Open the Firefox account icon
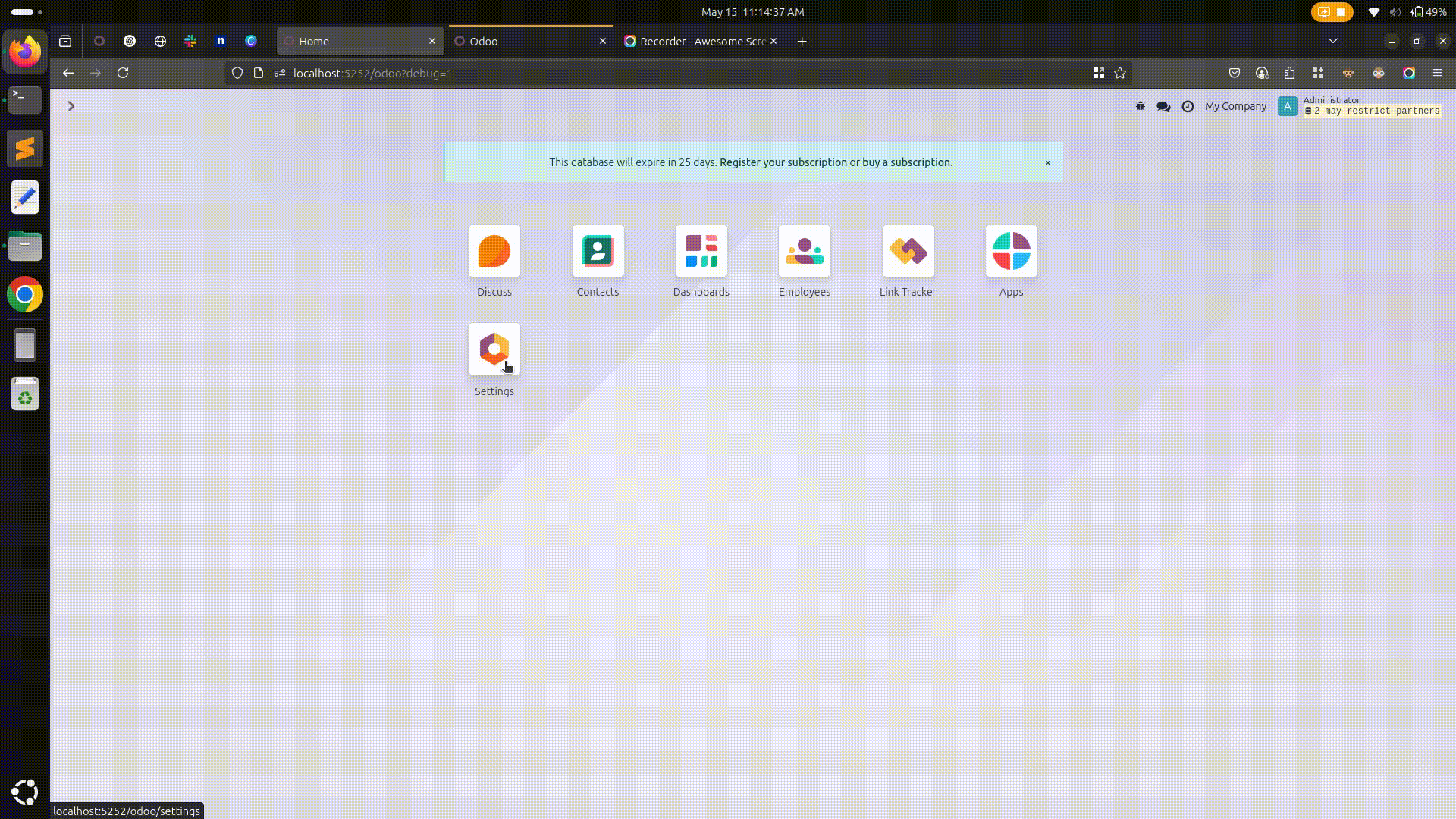 [x=1262, y=73]
